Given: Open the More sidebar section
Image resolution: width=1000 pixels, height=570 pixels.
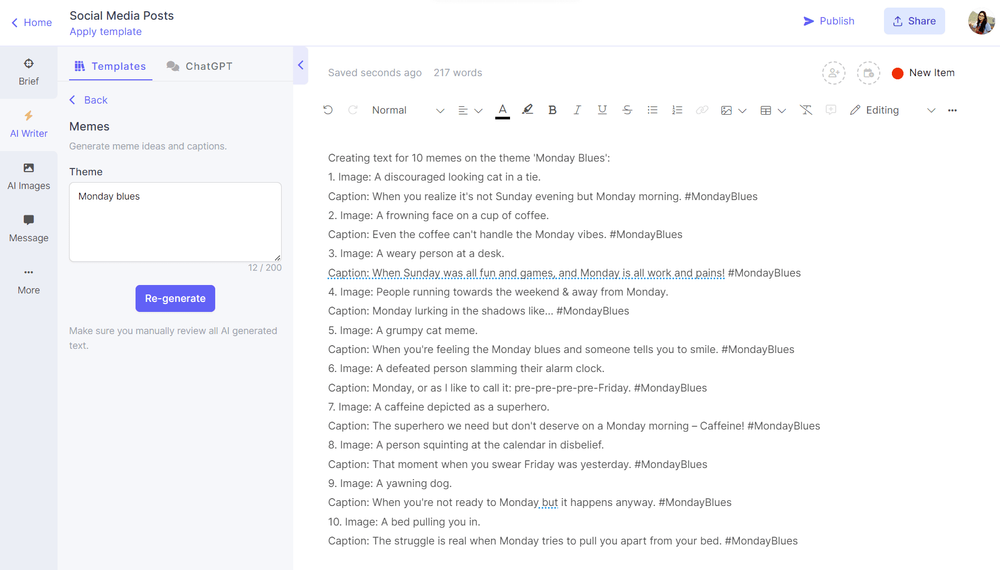Looking at the screenshot, I should click(x=29, y=281).
